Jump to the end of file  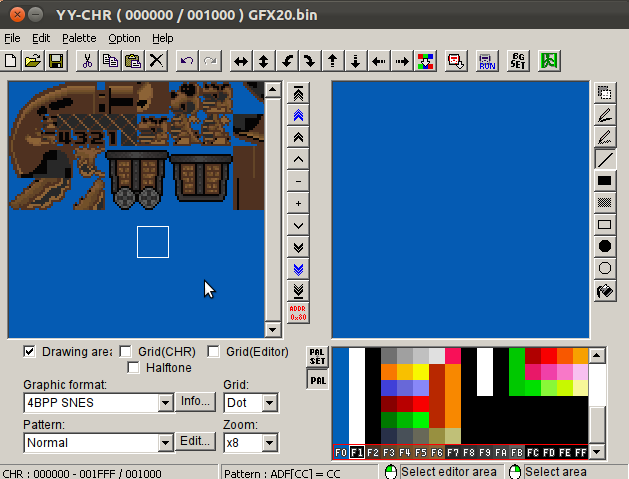(x=298, y=291)
